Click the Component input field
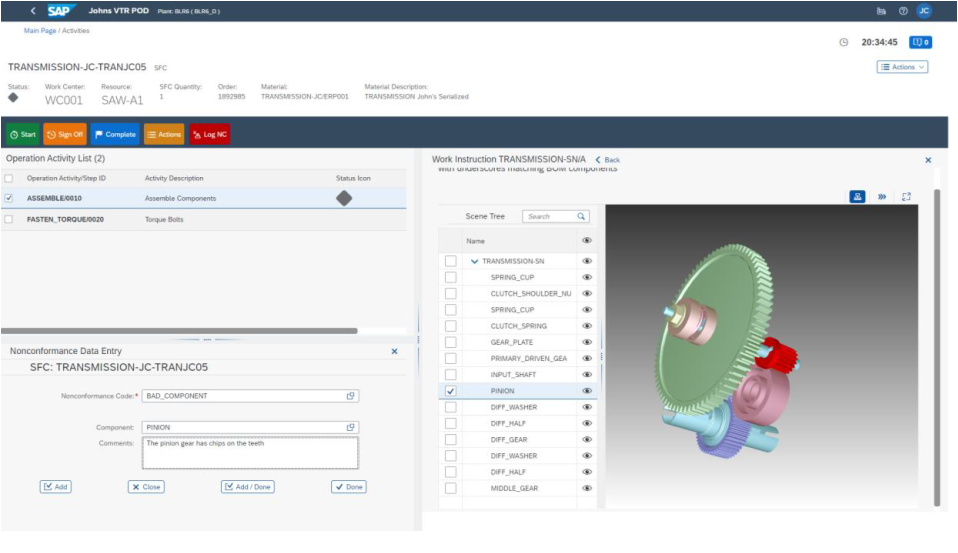The image size is (958, 553). pyautogui.click(x=250, y=427)
